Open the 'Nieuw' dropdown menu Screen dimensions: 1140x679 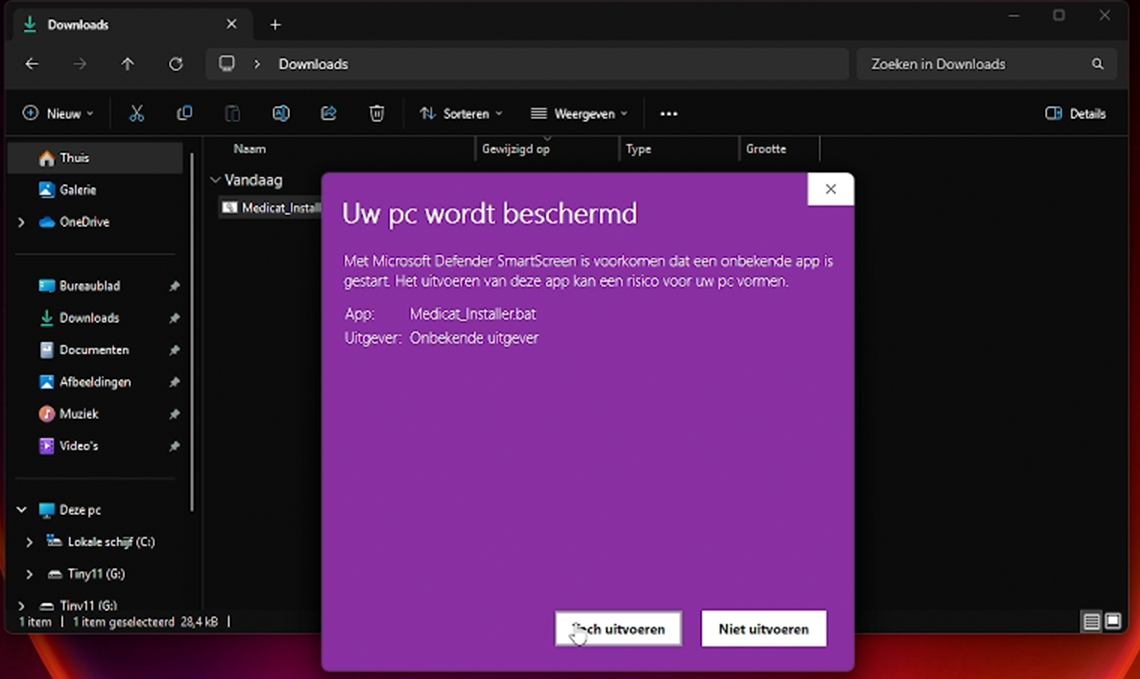(x=58, y=113)
